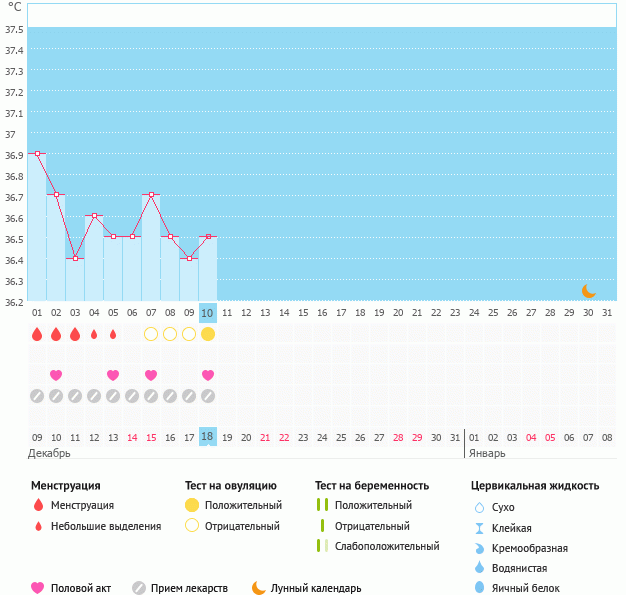Click the Лунный календарь legend item
626x595 pixels.
pos(306,588)
